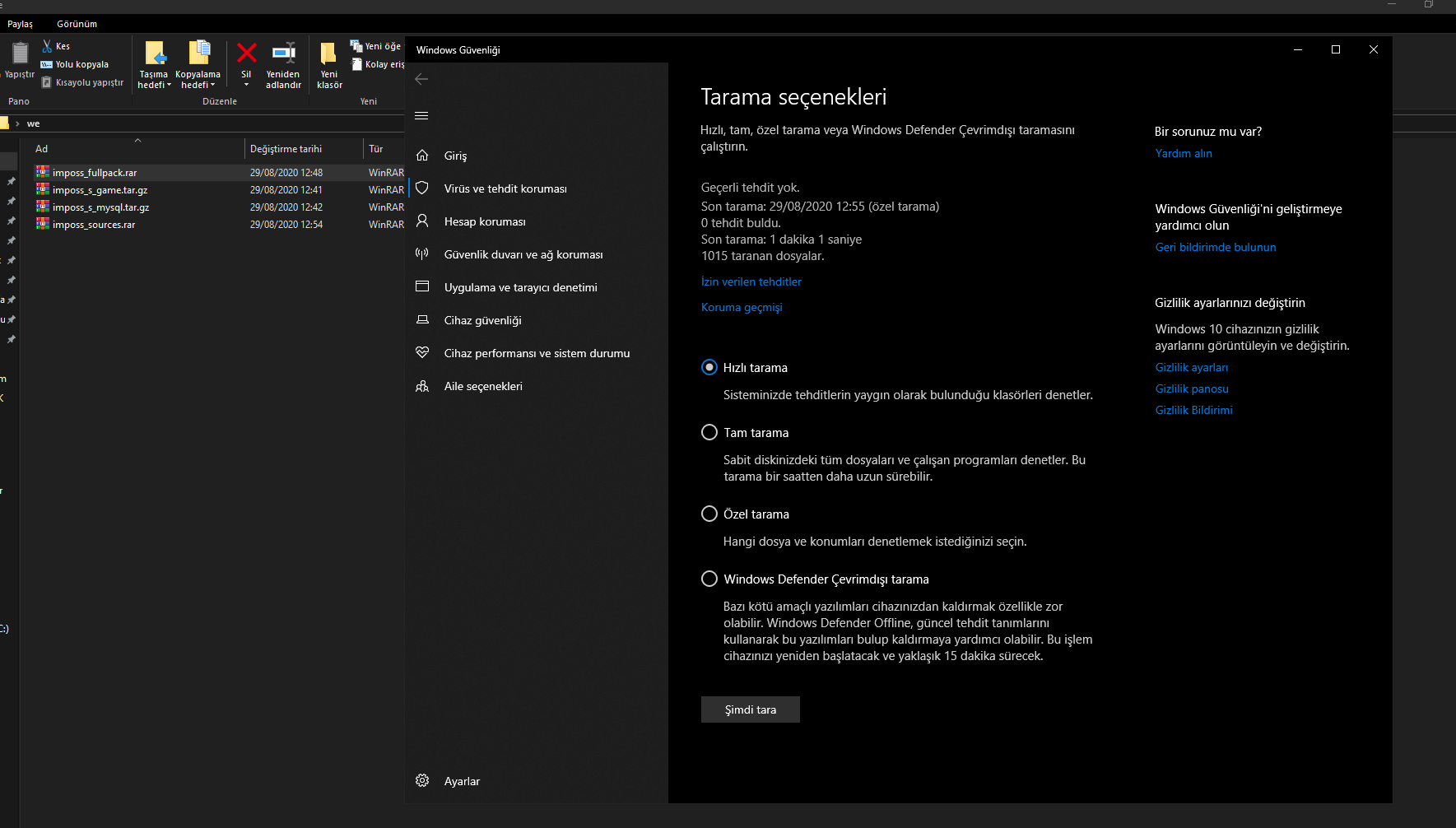Viewport: 1456px width, 828px height.
Task: Open Cihaz performansı heart icon
Action: [422, 352]
